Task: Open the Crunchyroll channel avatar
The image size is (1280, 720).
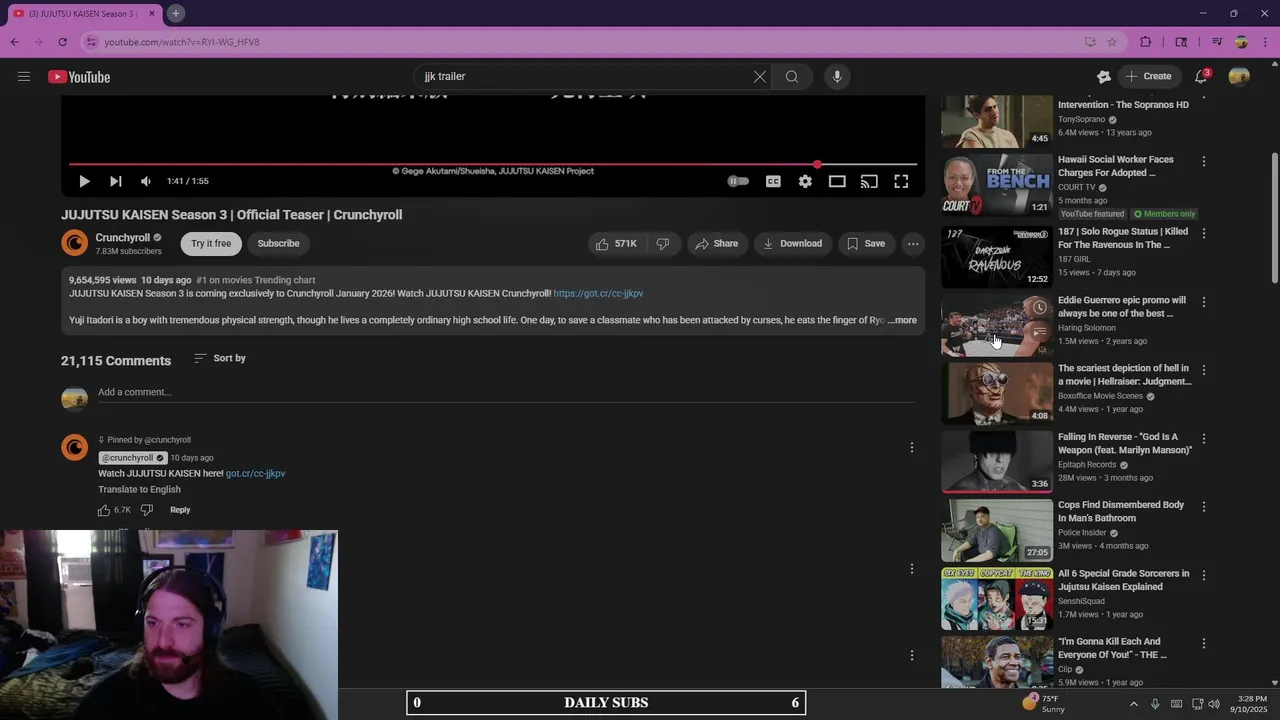Action: [x=75, y=243]
